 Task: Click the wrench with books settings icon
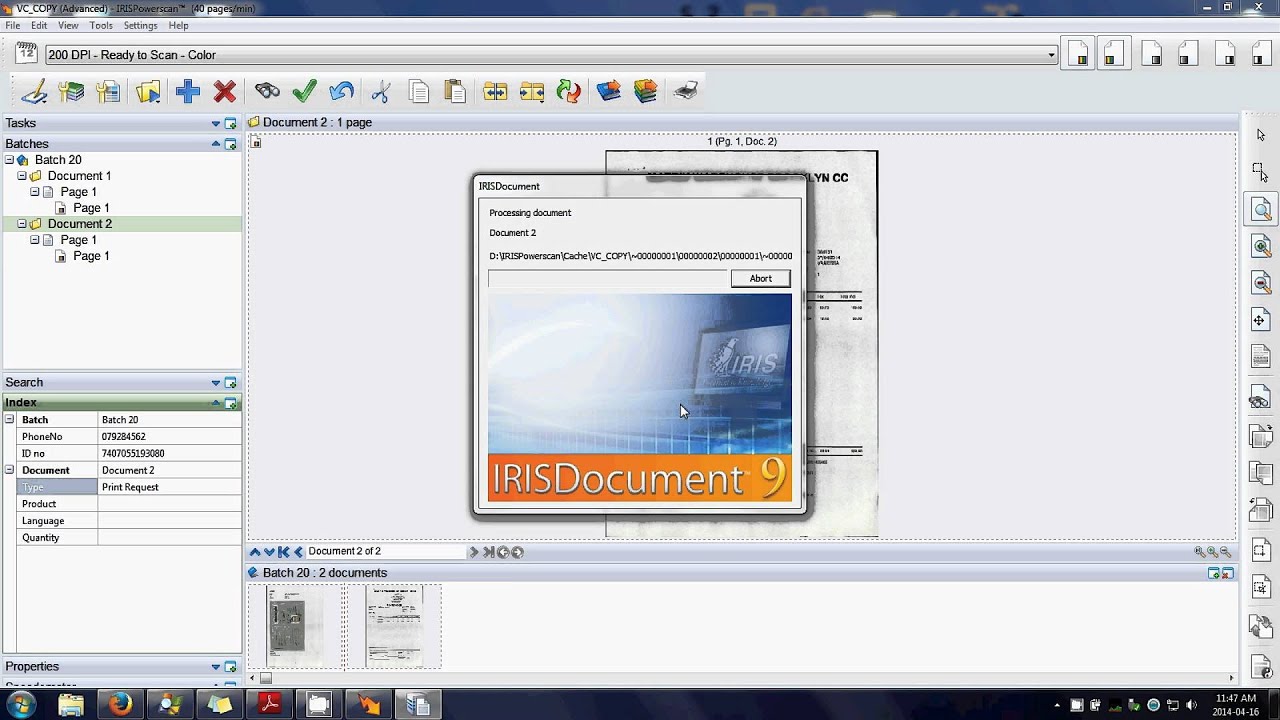point(71,92)
